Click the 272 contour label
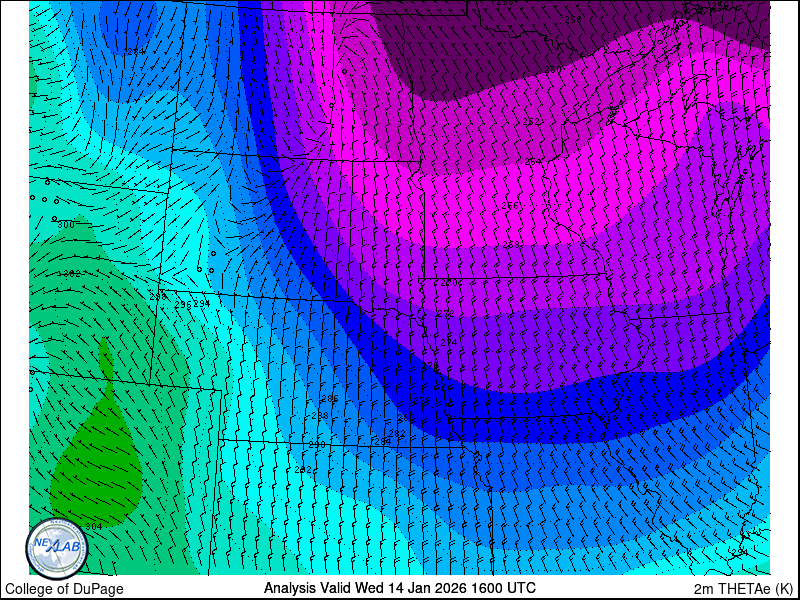 click(x=446, y=313)
